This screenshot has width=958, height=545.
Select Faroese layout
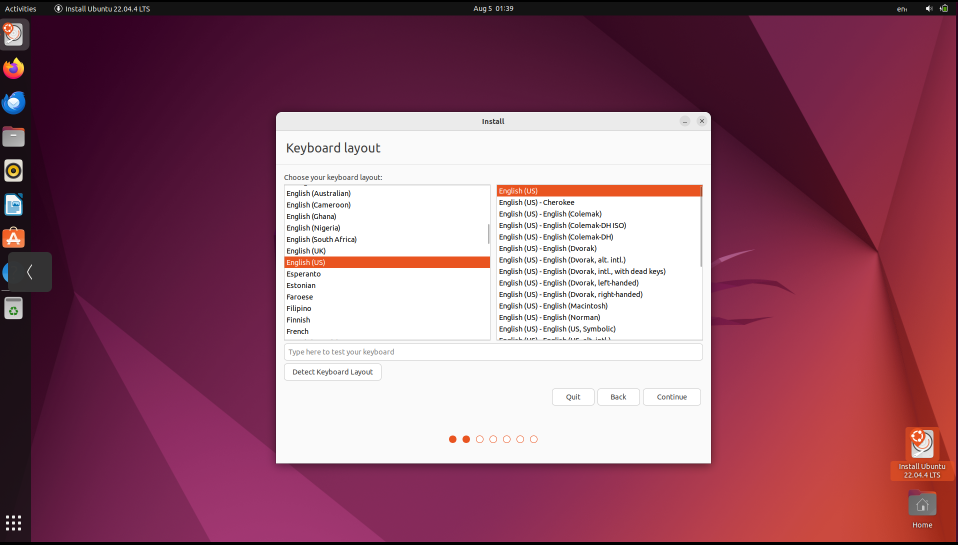point(387,297)
